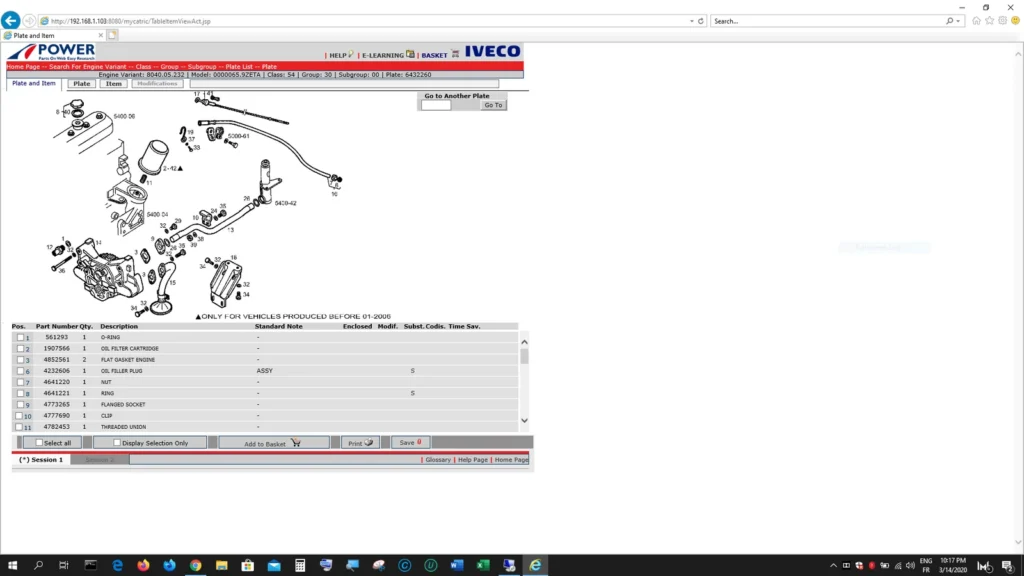The width and height of the screenshot is (1024, 576).
Task: Check the checkbox for the O-RING part row
Action: [x=22, y=337]
